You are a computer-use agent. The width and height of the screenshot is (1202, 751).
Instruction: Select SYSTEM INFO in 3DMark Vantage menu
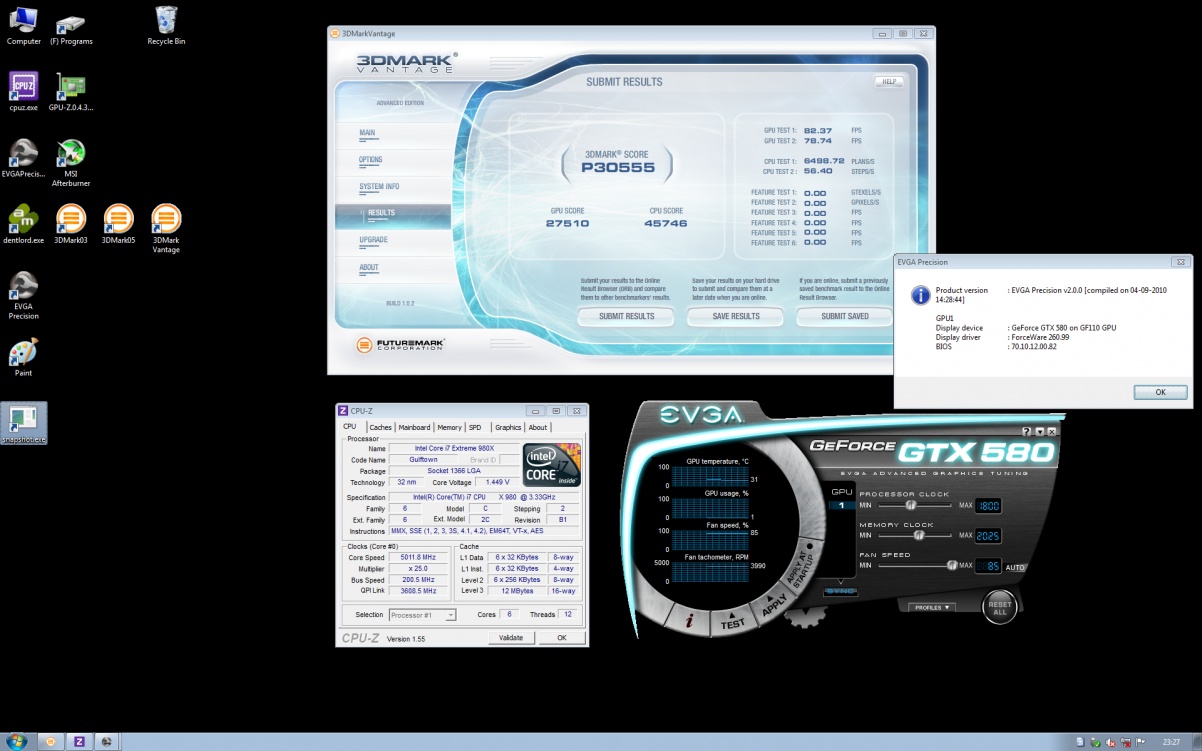tap(379, 187)
